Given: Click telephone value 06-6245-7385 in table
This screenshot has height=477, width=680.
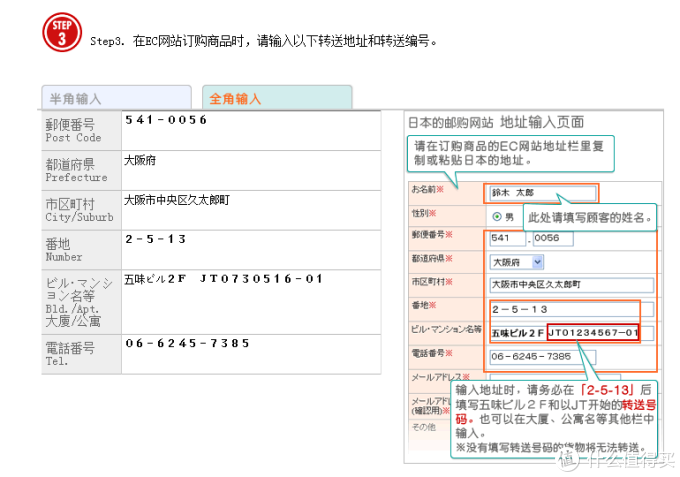Looking at the screenshot, I should [187, 343].
